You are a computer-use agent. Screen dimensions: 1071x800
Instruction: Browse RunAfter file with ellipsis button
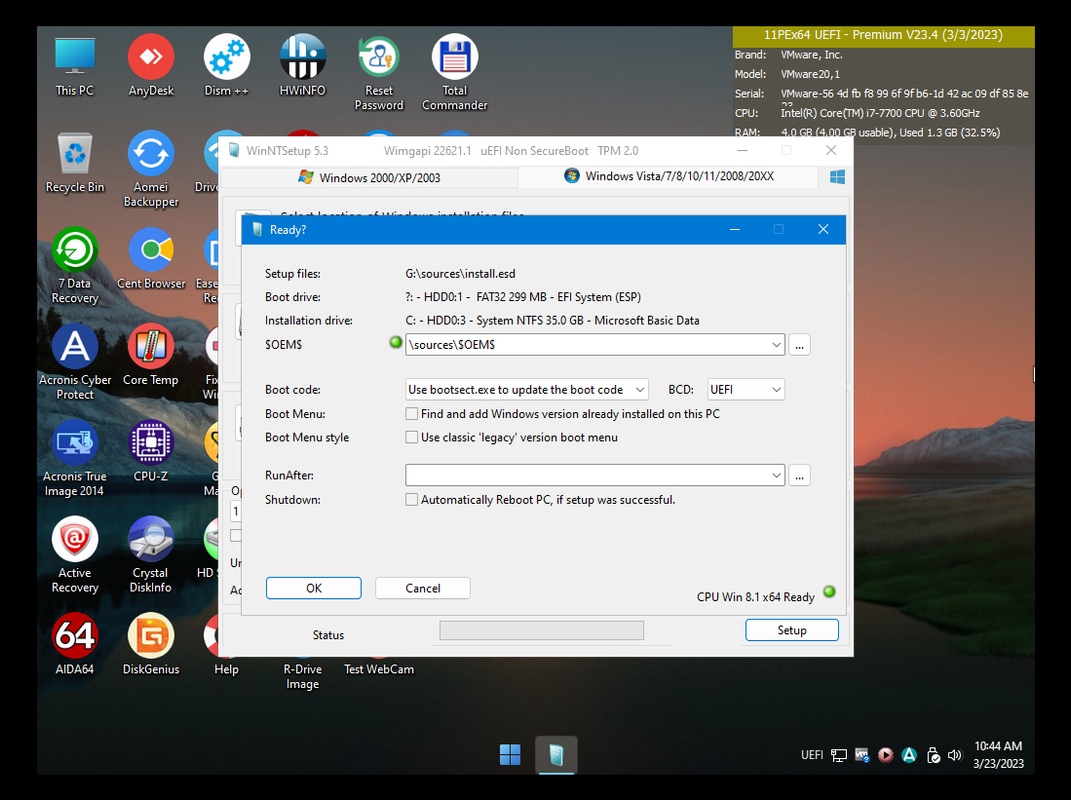[799, 475]
